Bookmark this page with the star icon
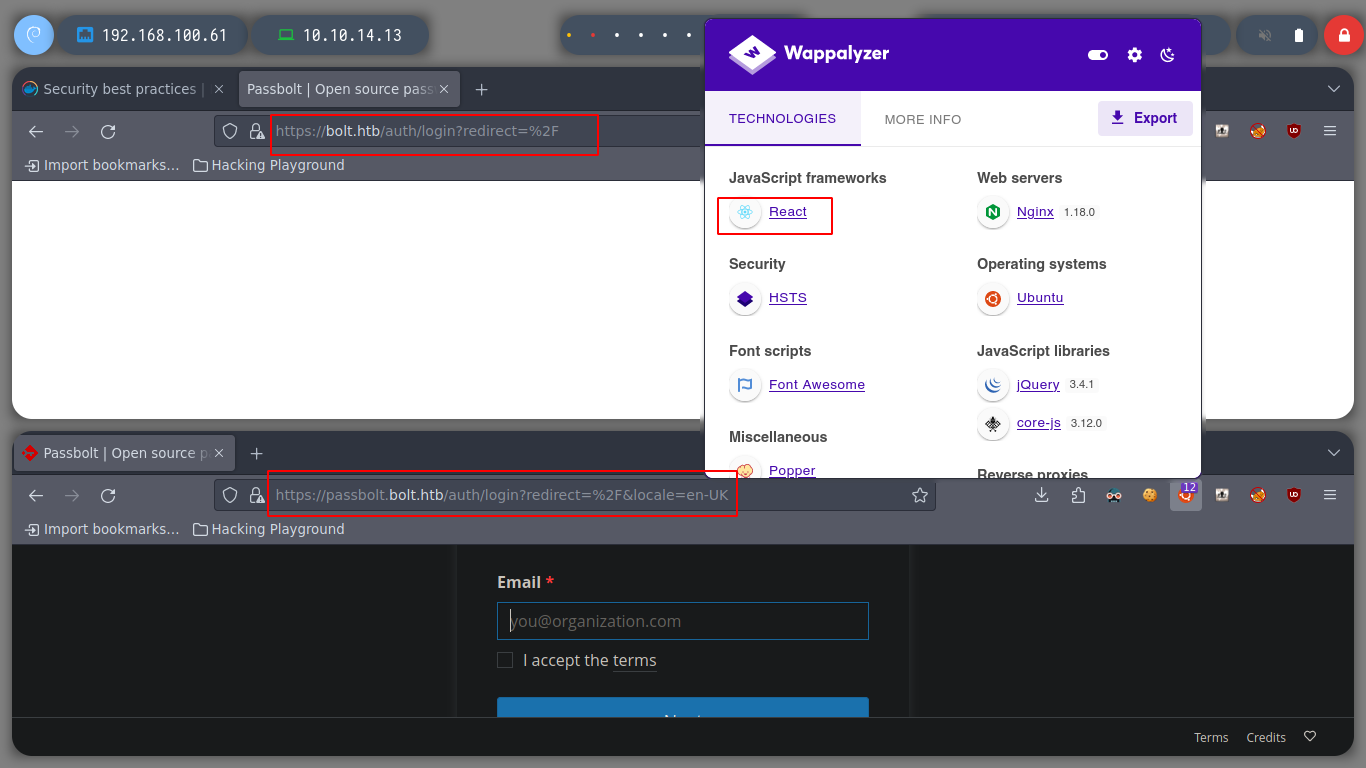Image resolution: width=1366 pixels, height=768 pixels. tap(920, 495)
